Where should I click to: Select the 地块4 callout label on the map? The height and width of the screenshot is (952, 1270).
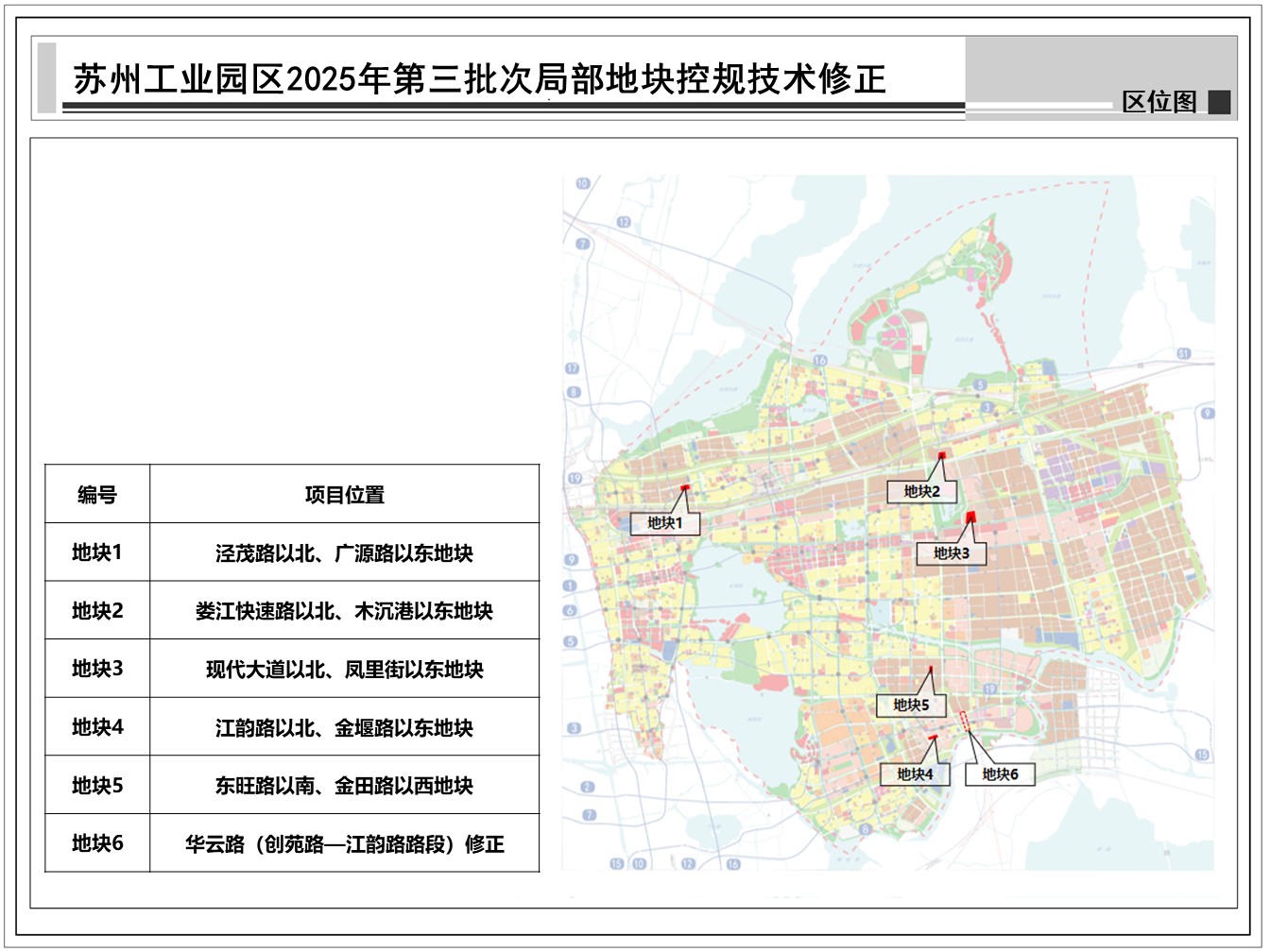(914, 774)
